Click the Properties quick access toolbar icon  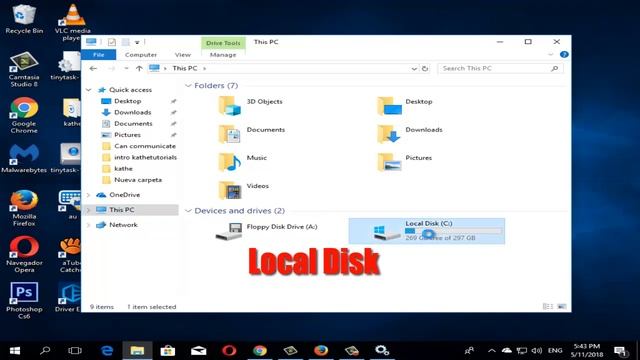(x=111, y=42)
